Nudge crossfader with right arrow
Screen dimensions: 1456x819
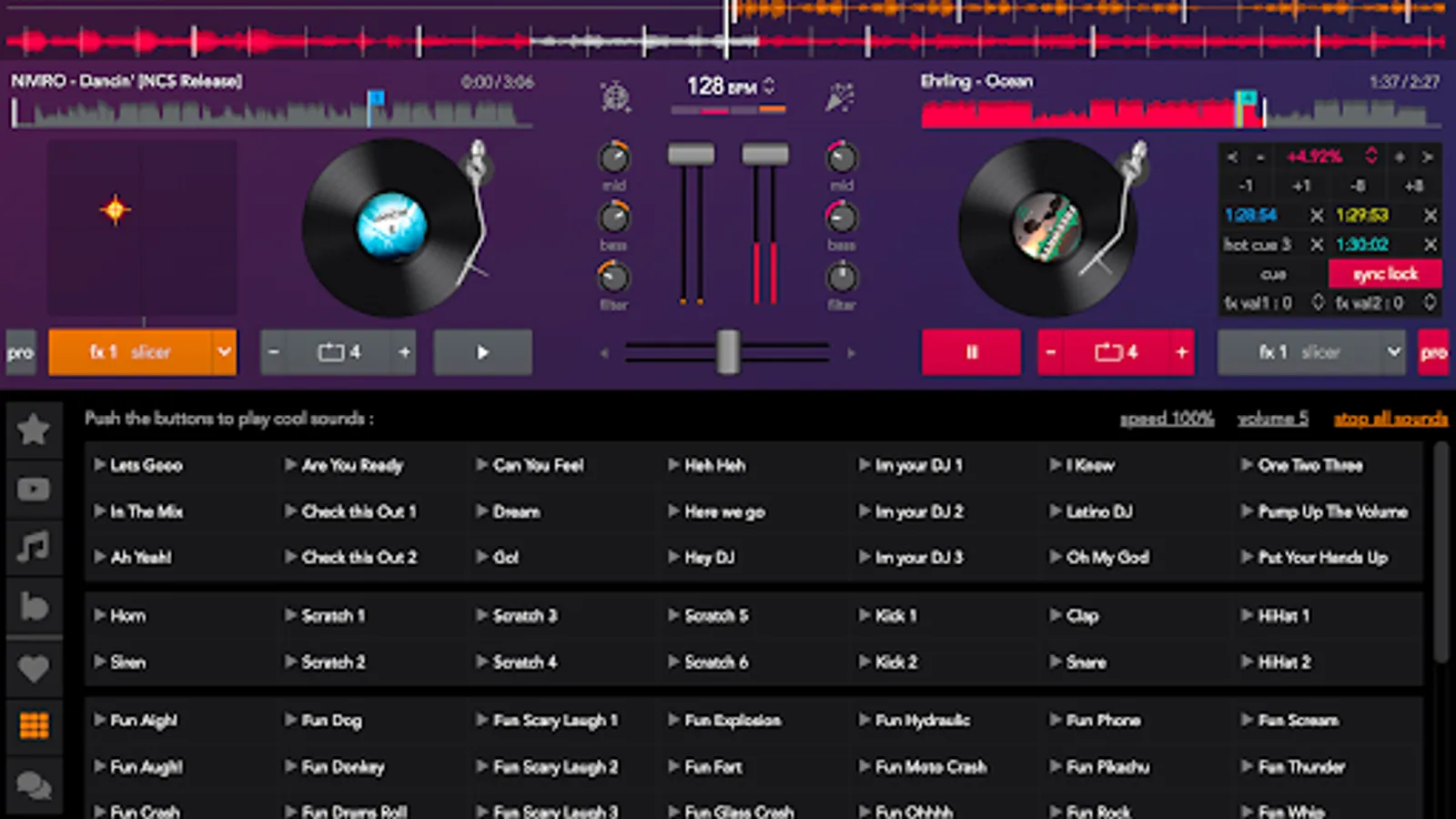click(x=851, y=353)
